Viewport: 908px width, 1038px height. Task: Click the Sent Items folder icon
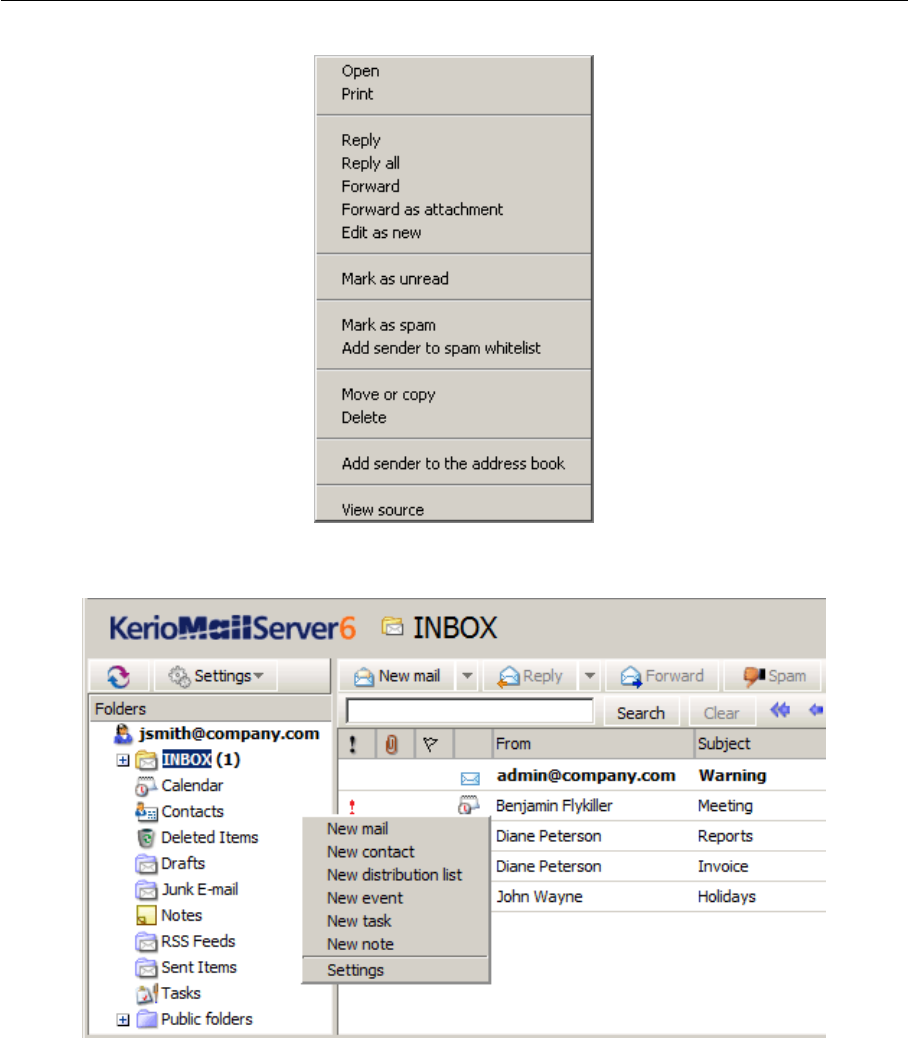click(146, 968)
